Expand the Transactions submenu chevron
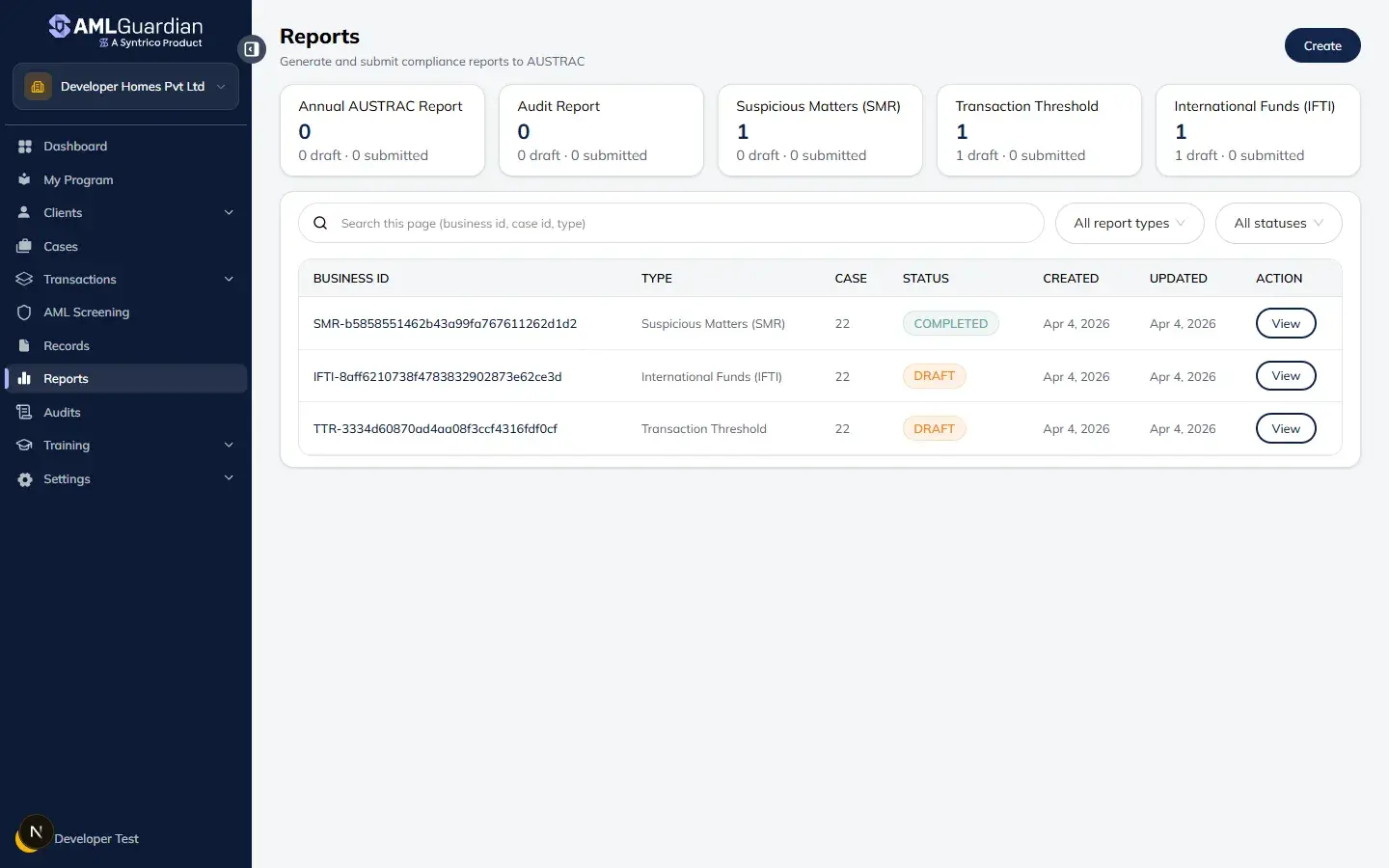The width and height of the screenshot is (1389, 868). 229,279
